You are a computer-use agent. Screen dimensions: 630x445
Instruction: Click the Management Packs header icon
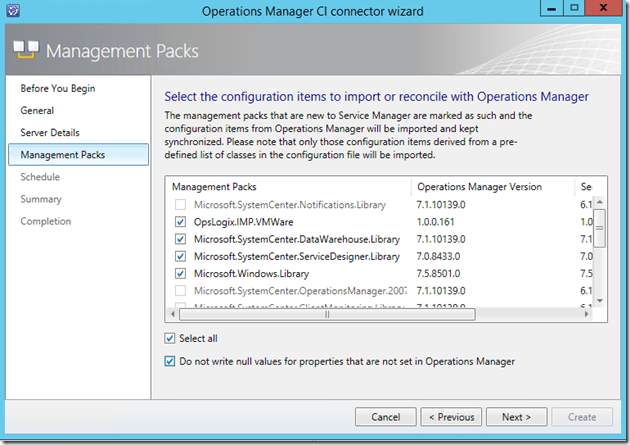click(27, 50)
